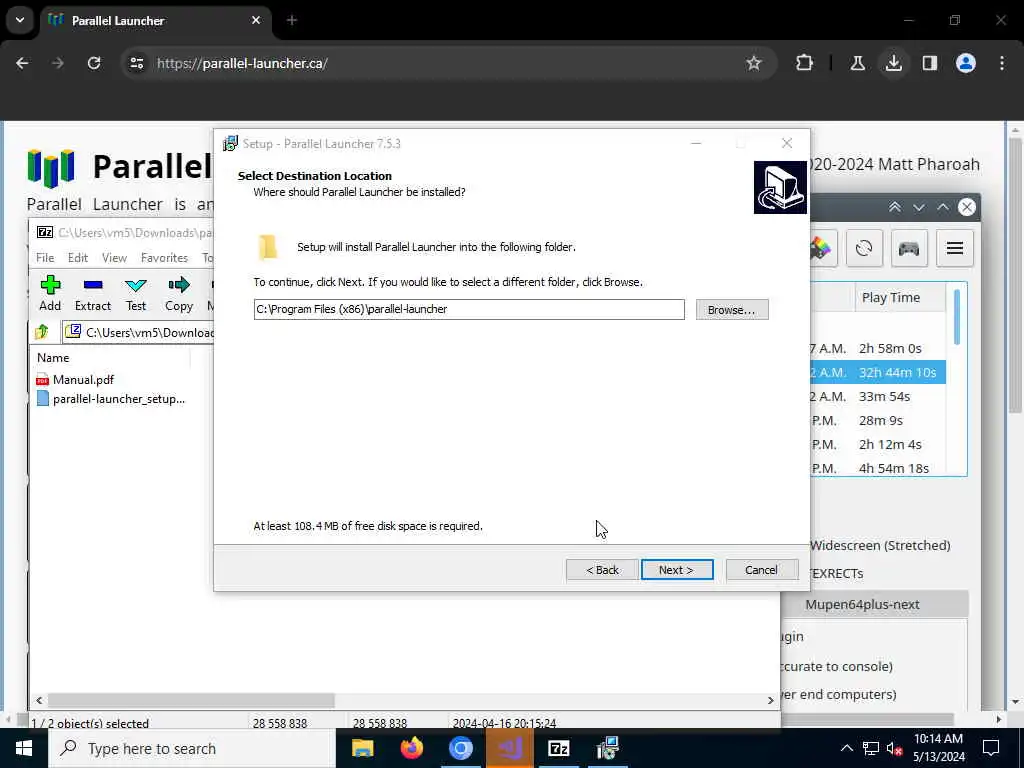Screen dimensions: 1024x768
Task: Toggle Chrome side panel icon
Action: pyautogui.click(x=930, y=63)
